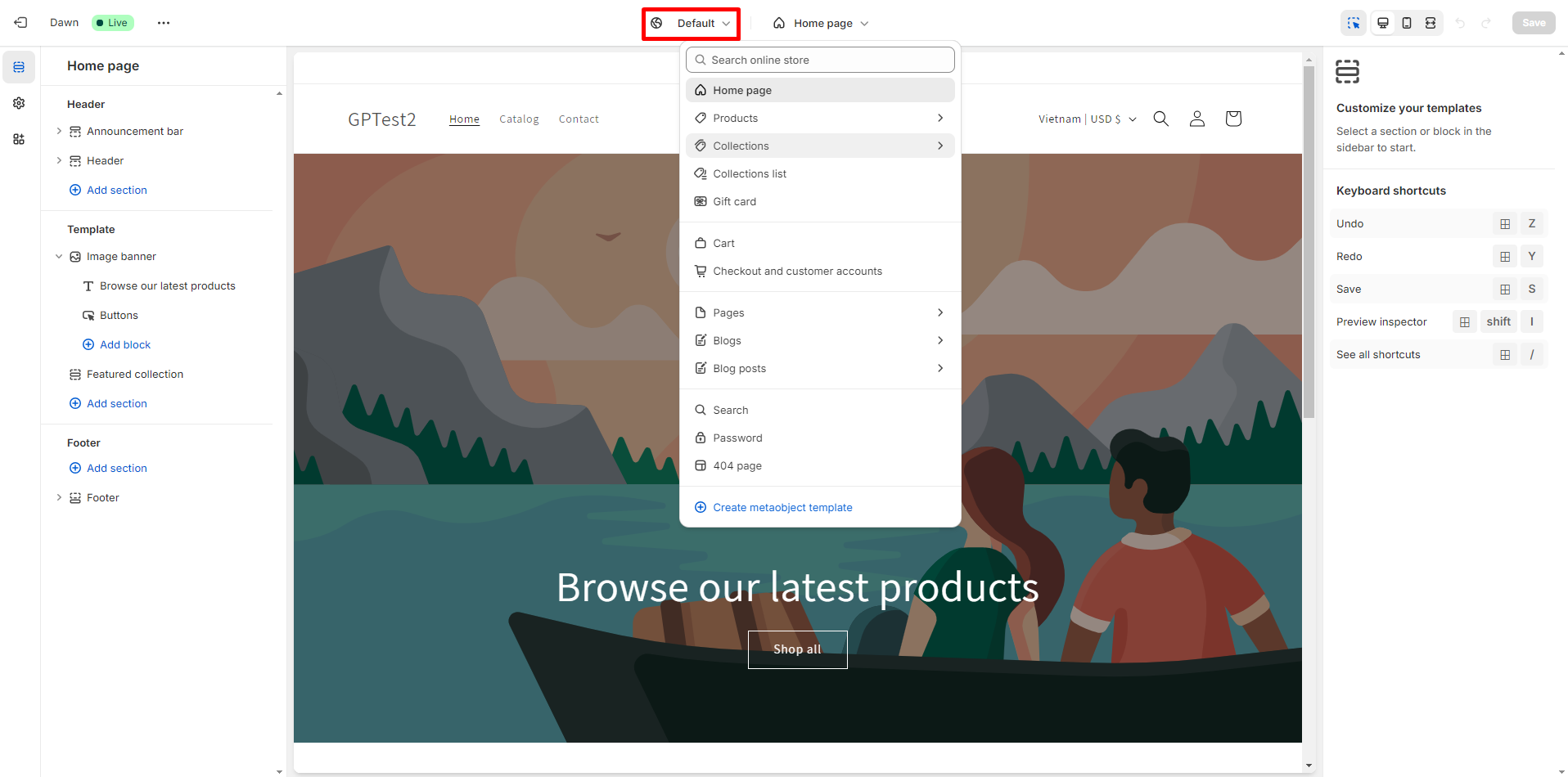The height and width of the screenshot is (777, 1568).
Task: Click Create metaobject template link
Action: pyautogui.click(x=782, y=507)
